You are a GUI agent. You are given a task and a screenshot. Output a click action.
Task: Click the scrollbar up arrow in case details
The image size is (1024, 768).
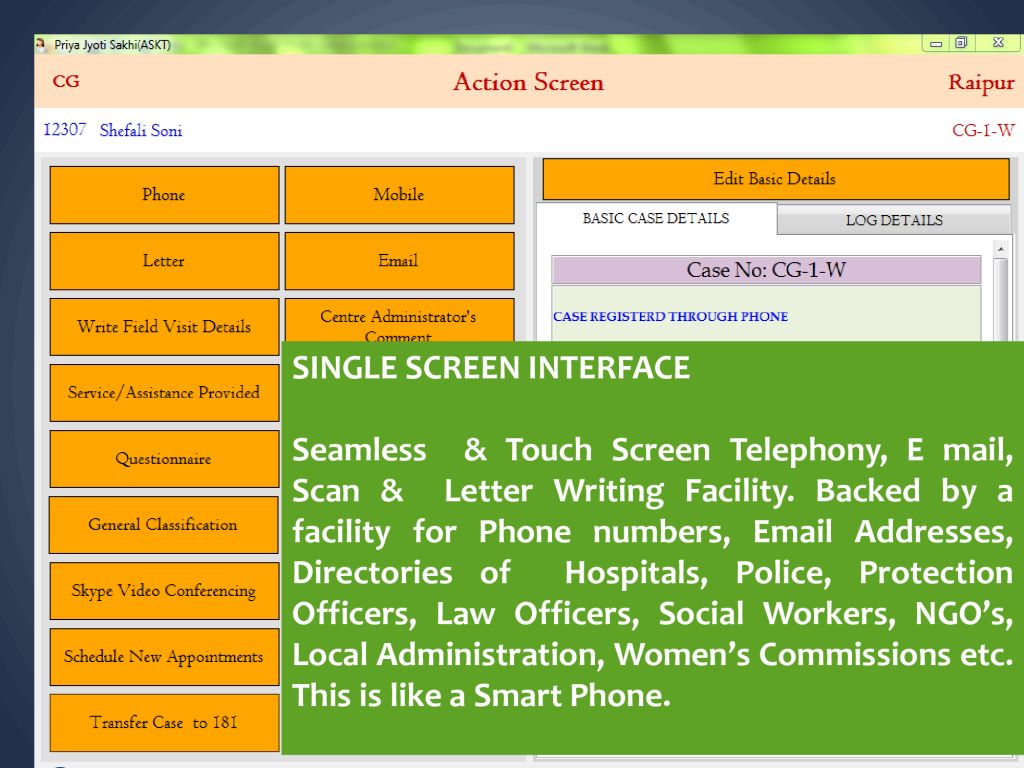click(x=1000, y=247)
